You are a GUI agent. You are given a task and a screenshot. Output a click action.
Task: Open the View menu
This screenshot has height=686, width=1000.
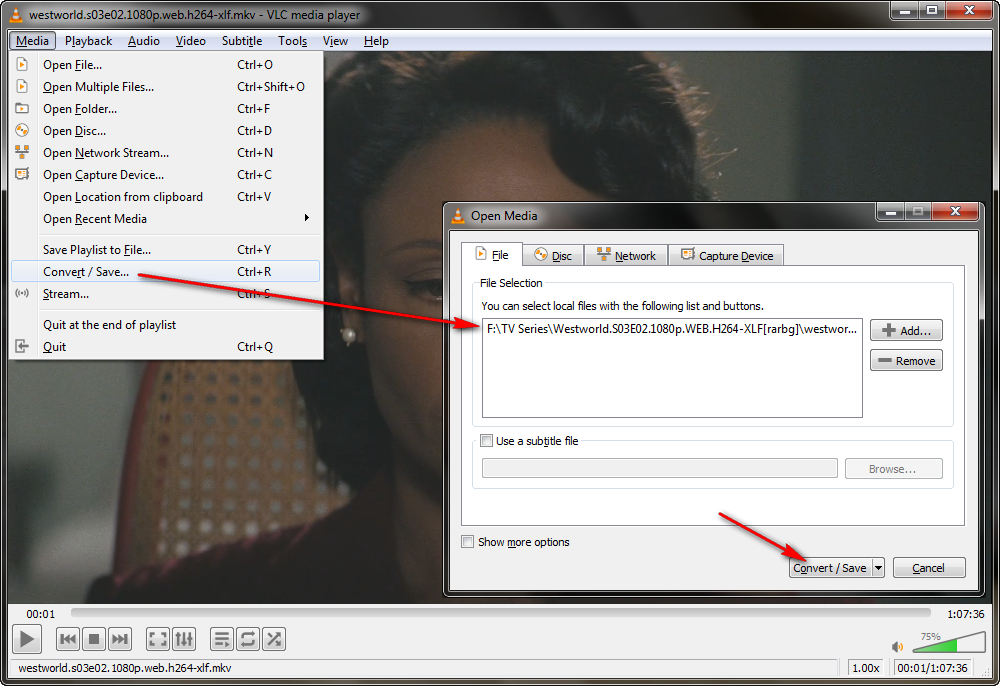coord(335,41)
